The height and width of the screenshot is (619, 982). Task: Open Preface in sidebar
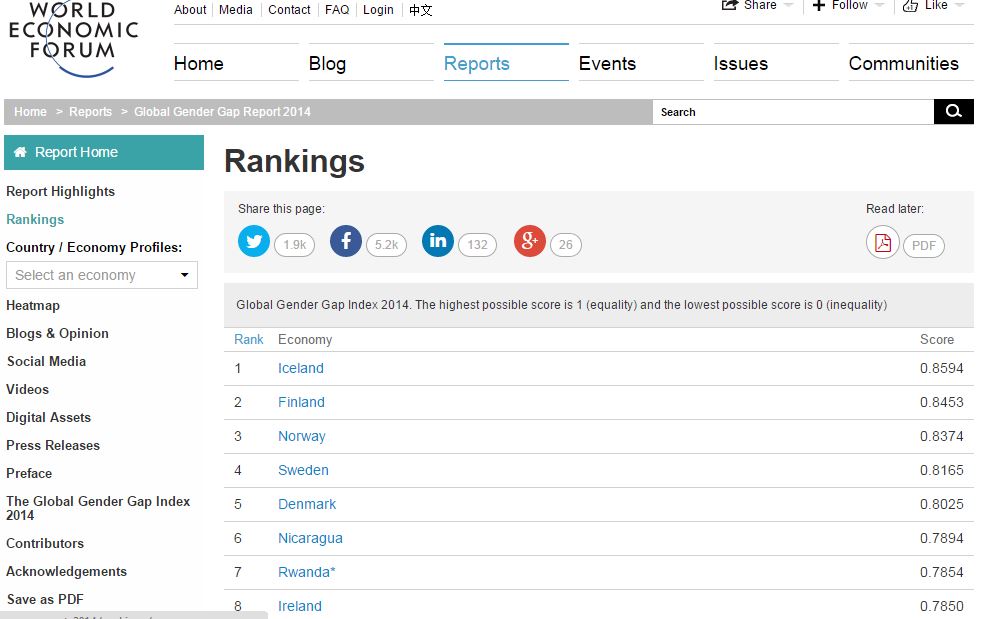29,473
